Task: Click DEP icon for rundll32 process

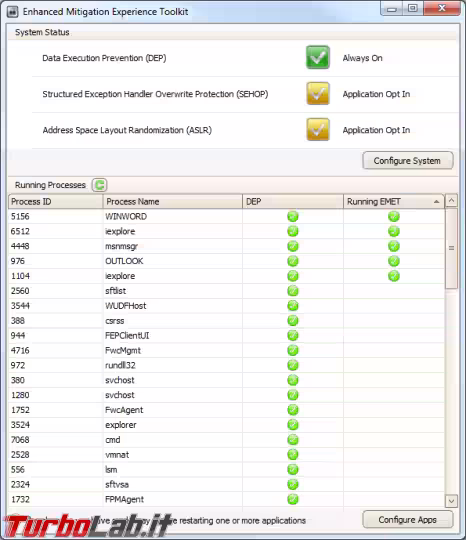Action: [x=293, y=365]
